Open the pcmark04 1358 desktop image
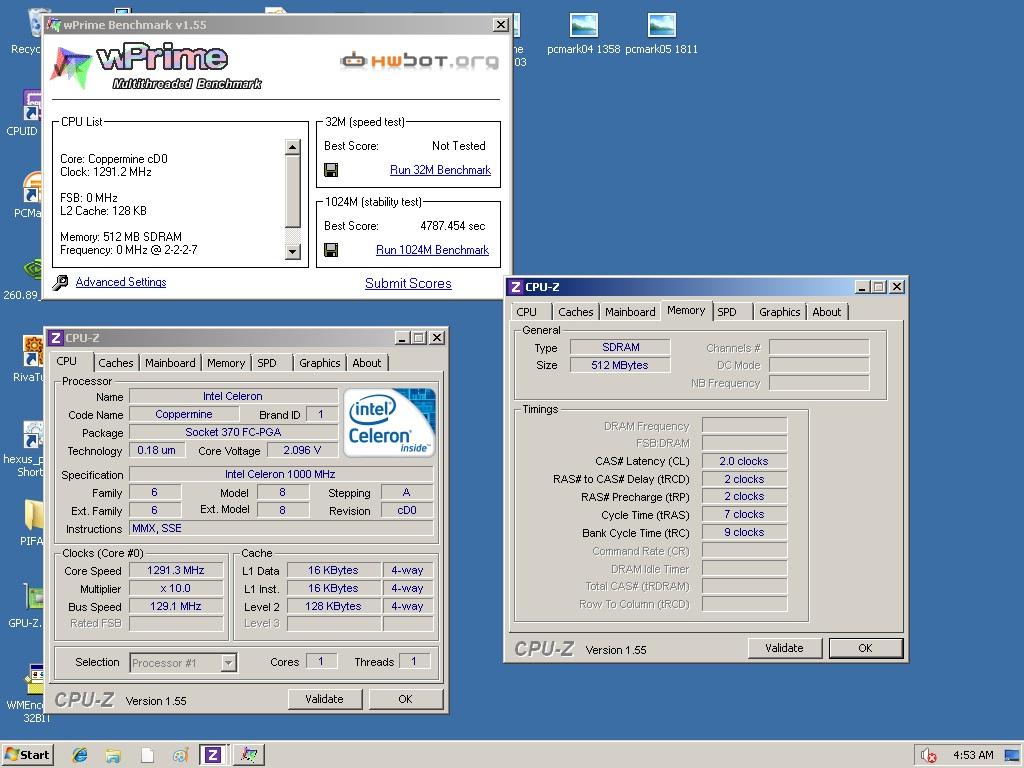 click(x=583, y=34)
